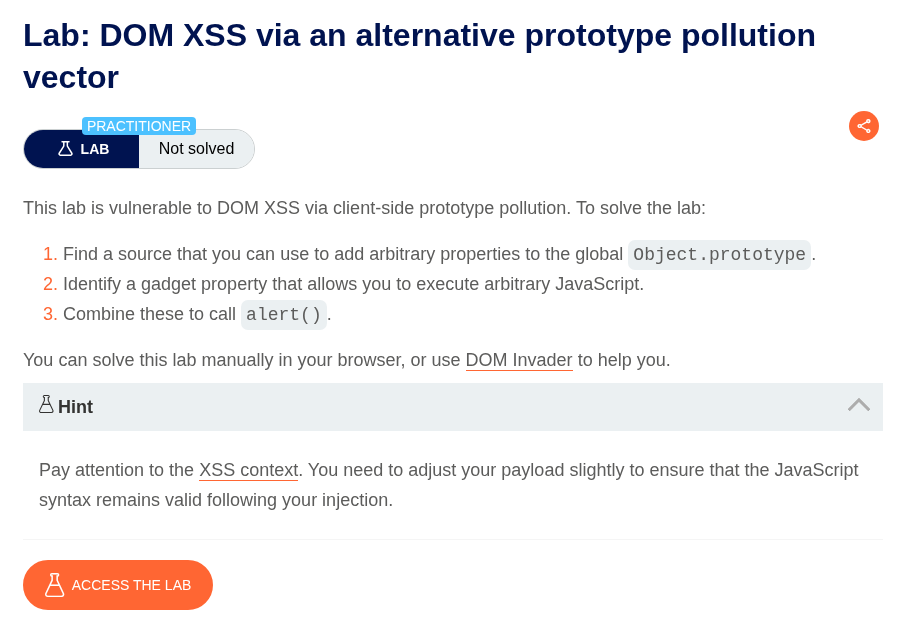The height and width of the screenshot is (618, 903).
Task: Click the flask icon in LAB badge
Action: tap(65, 149)
